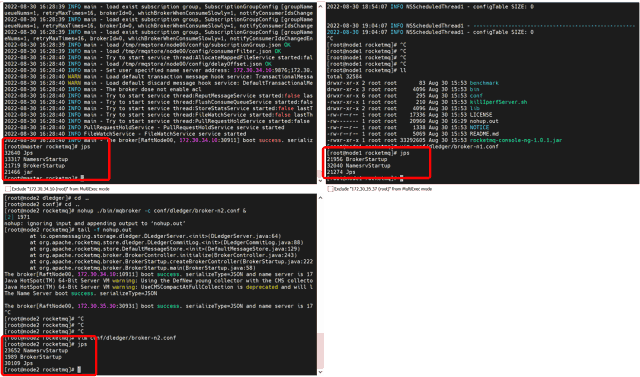Click LICENSE entry in node1 listing
This screenshot has width=640, height=377.
pyautogui.click(x=481, y=115)
